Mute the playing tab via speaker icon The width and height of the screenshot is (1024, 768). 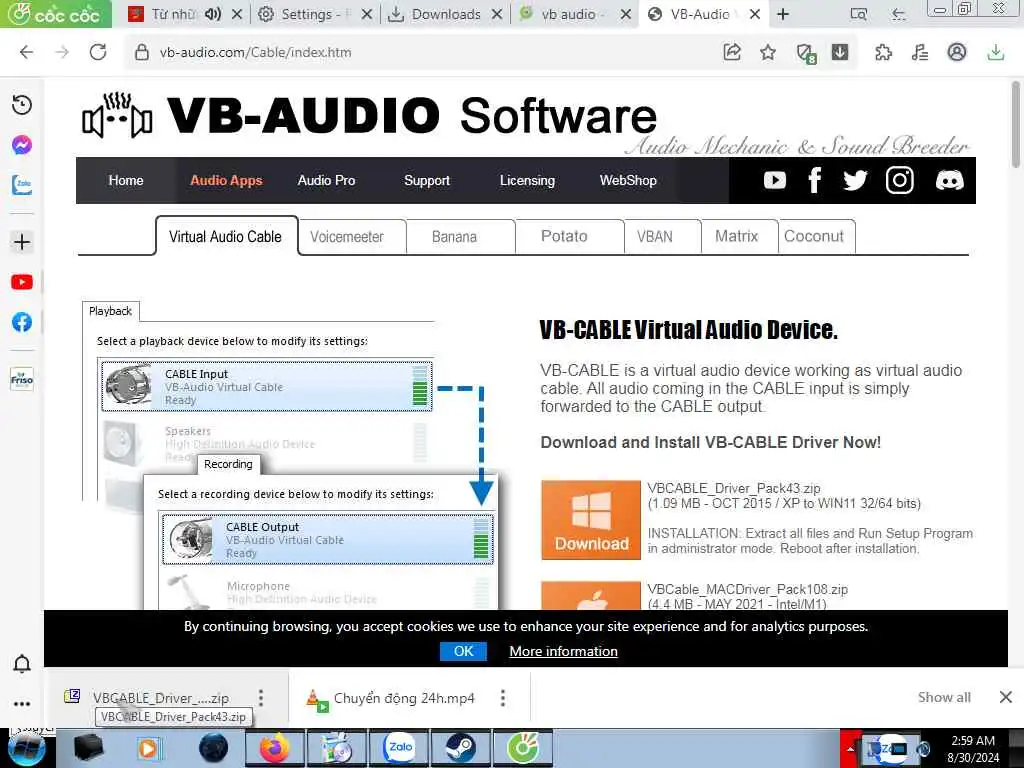[213, 14]
